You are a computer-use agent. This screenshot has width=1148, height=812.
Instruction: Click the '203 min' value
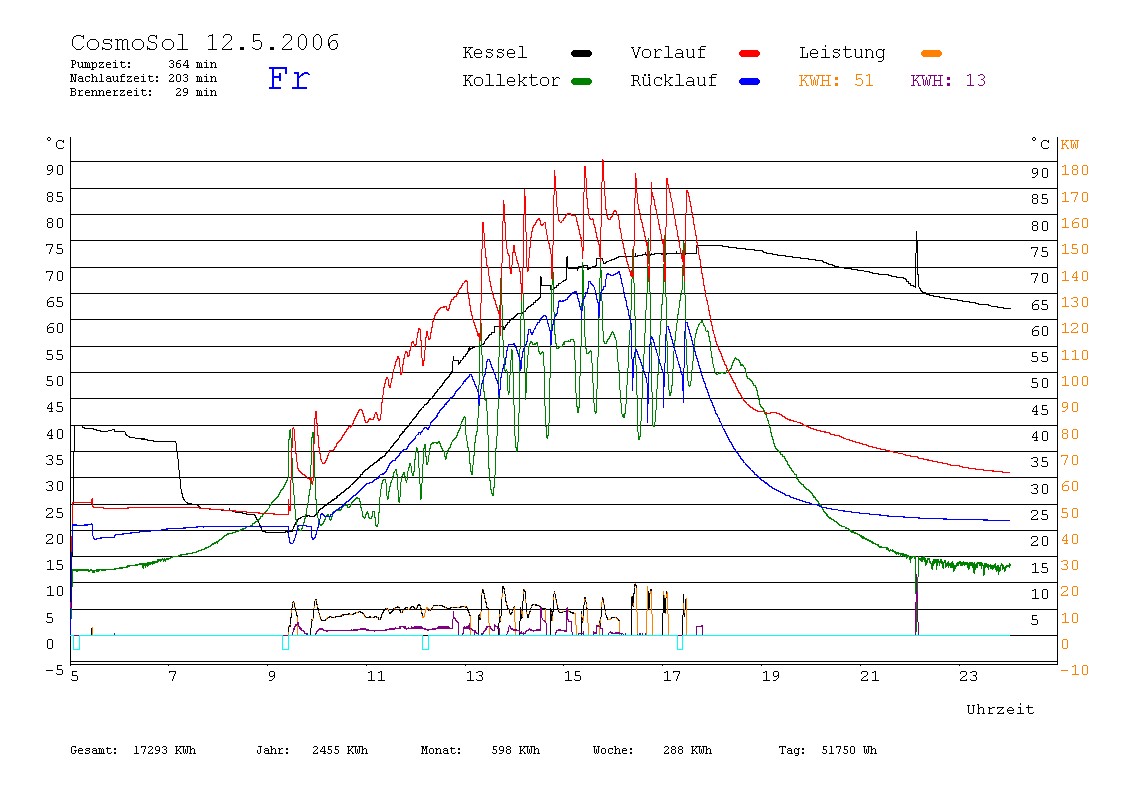pos(193,78)
